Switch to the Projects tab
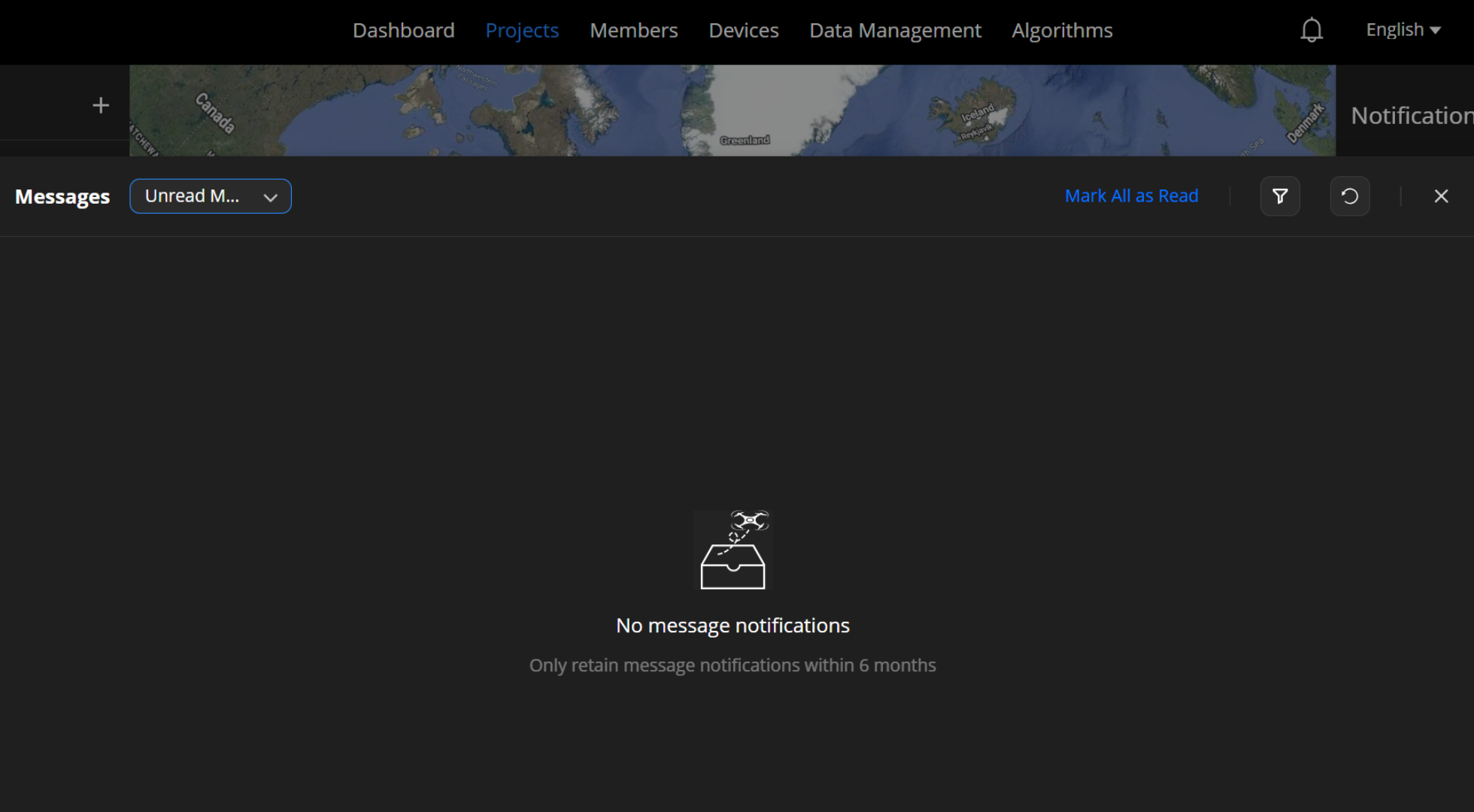Screen dimensions: 1474x812 (522, 30)
